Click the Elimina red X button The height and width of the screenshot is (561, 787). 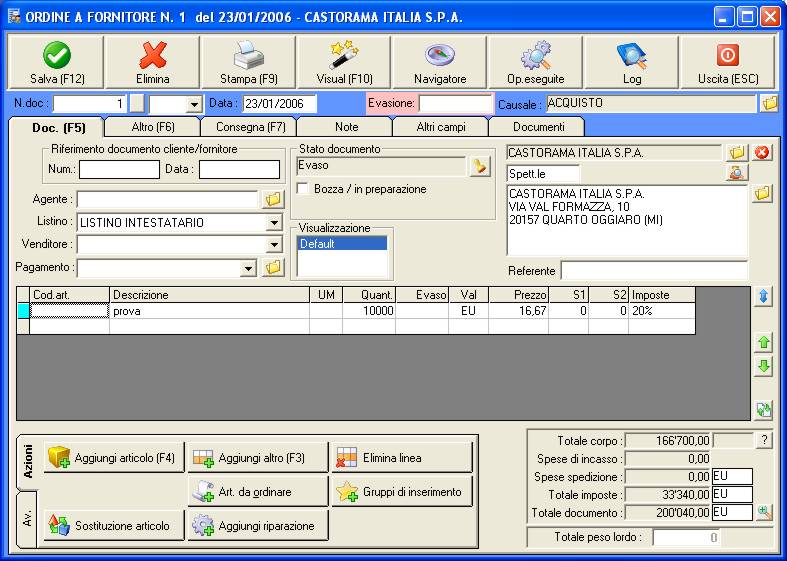pos(153,62)
